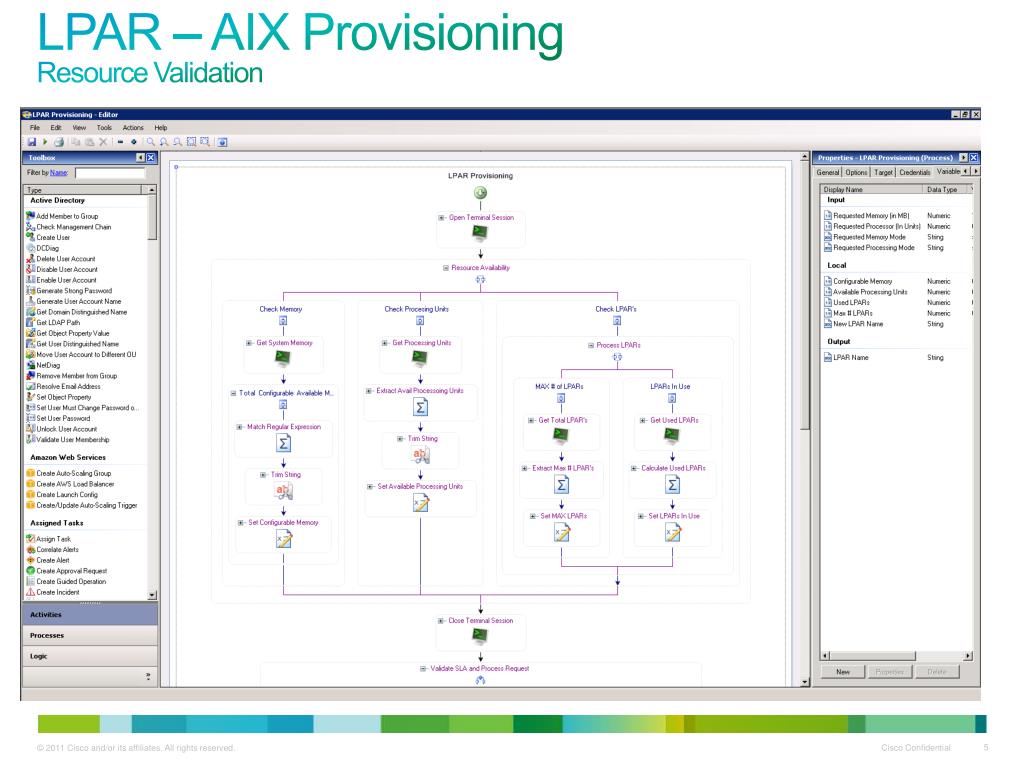Open the Edit menu

pyautogui.click(x=56, y=127)
